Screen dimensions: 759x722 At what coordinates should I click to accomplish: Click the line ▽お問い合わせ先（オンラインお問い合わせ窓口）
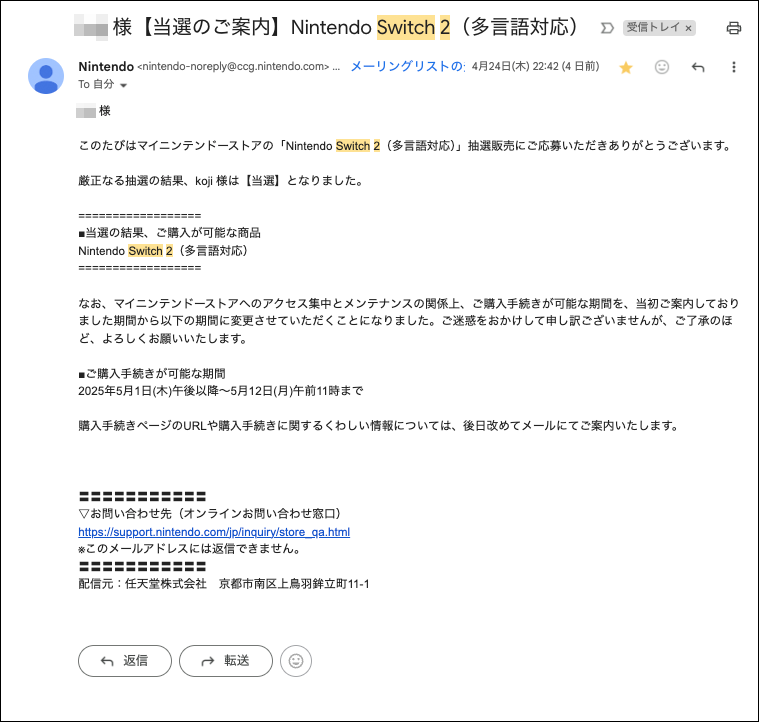click(212, 513)
